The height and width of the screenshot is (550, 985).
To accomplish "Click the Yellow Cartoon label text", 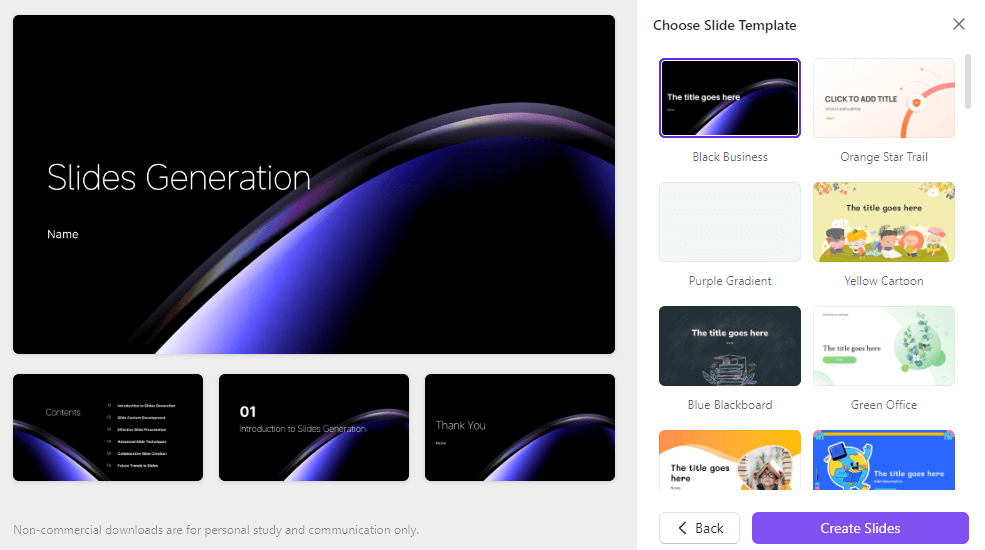I will pos(884,281).
